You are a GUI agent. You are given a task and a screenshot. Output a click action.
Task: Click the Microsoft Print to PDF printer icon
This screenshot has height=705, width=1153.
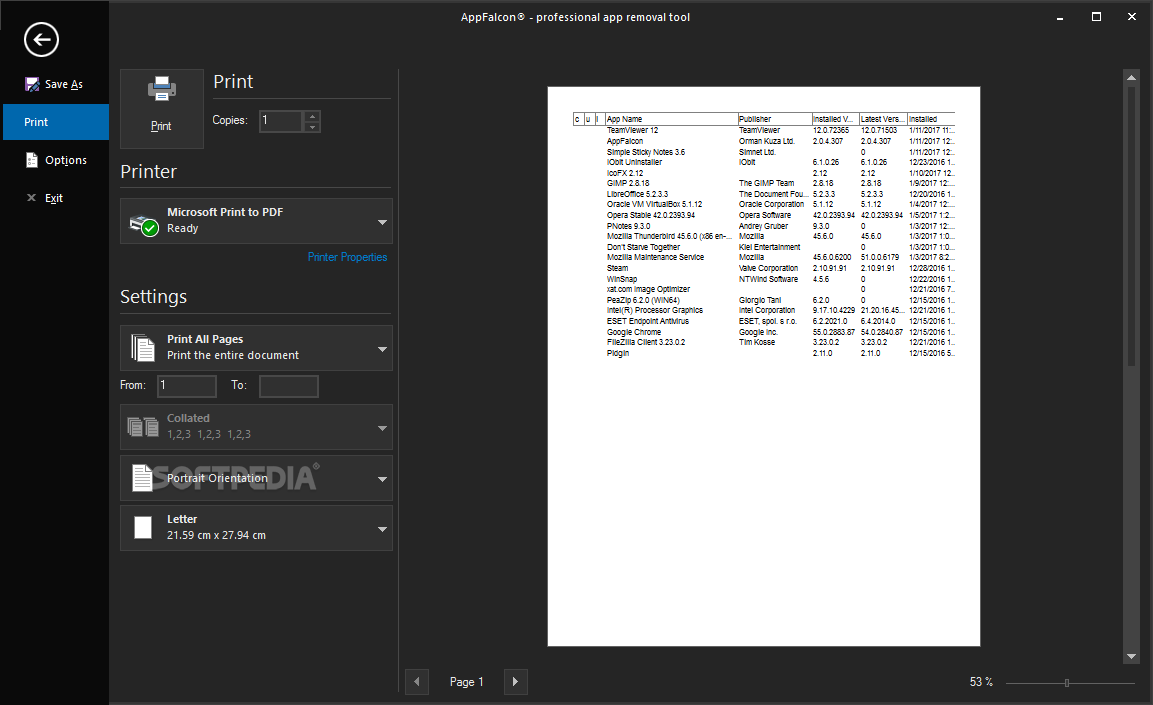click(x=144, y=225)
